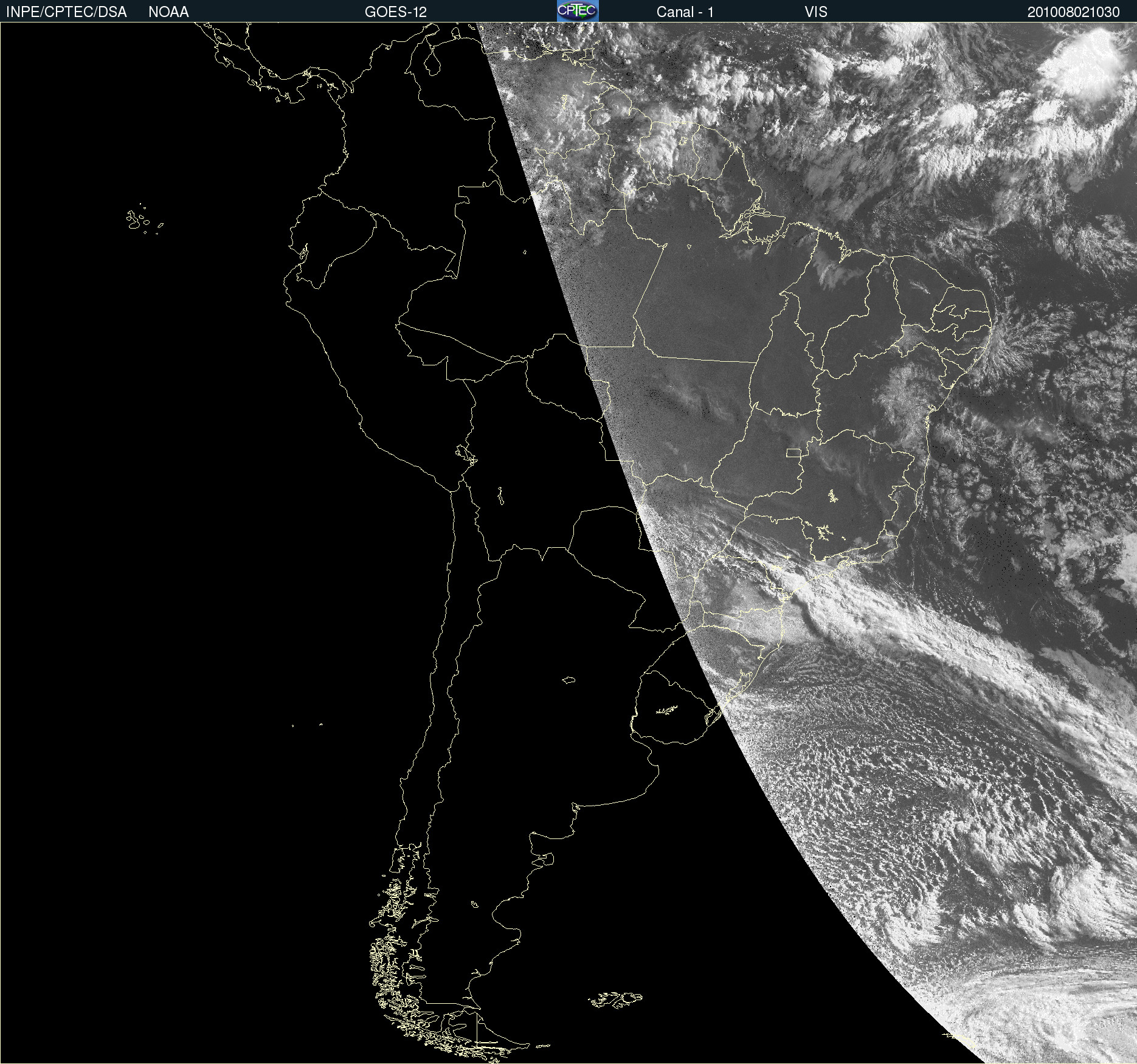The height and width of the screenshot is (1064, 1137).
Task: Click the VIS channel label
Action: point(816,12)
